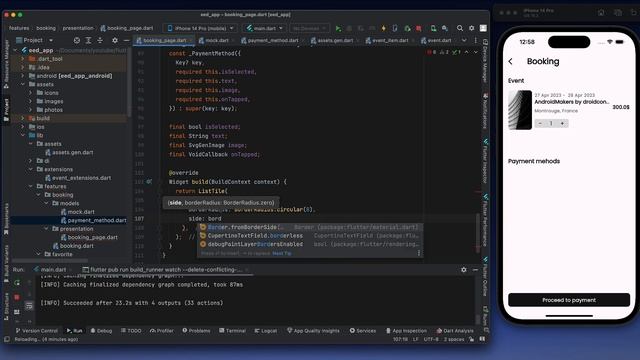Viewport: 640px width, 360px height.
Task: Tap AndroidMakers event thumbnail on phone
Action: pyautogui.click(x=520, y=110)
